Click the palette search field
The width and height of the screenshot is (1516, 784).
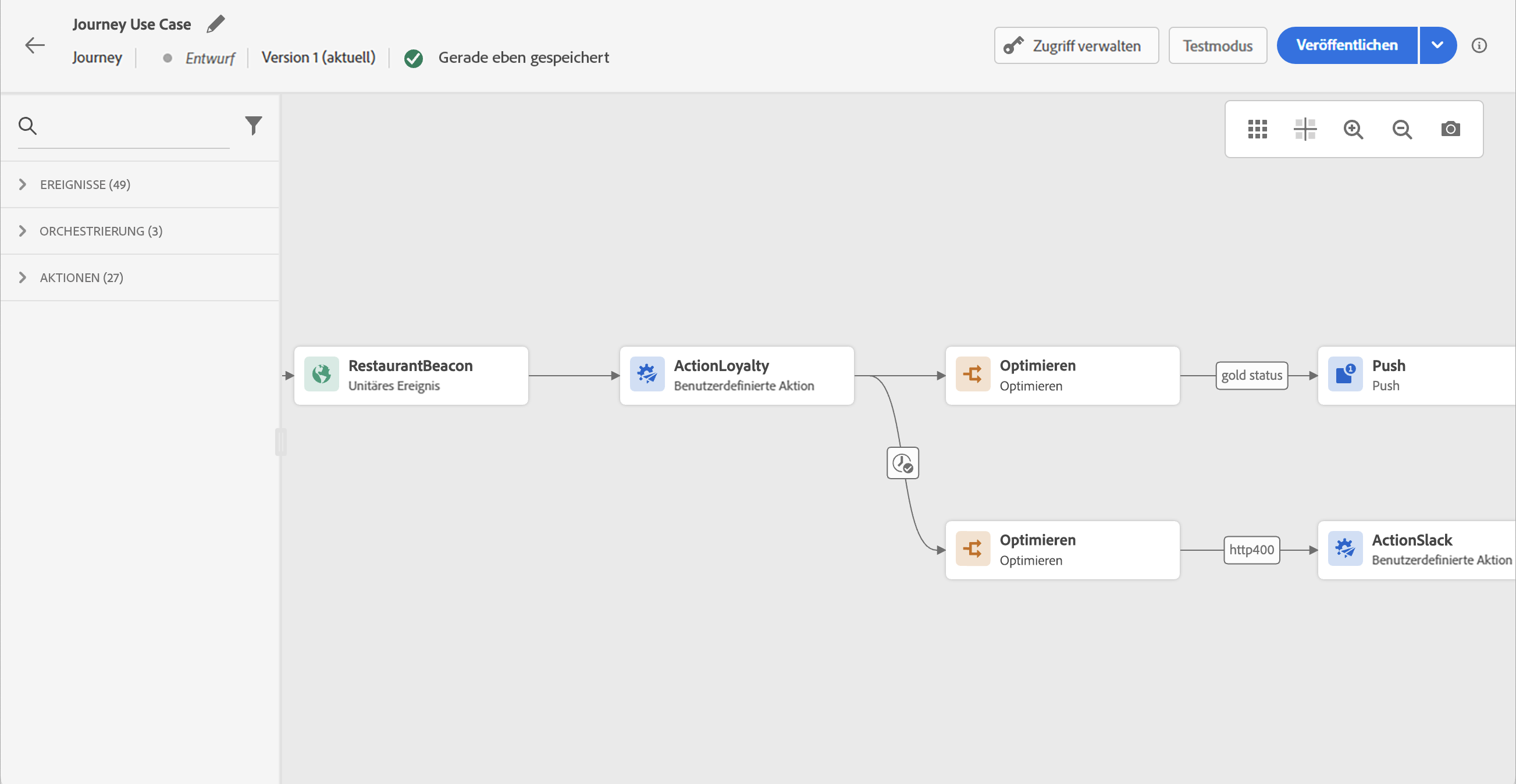pyautogui.click(x=136, y=126)
